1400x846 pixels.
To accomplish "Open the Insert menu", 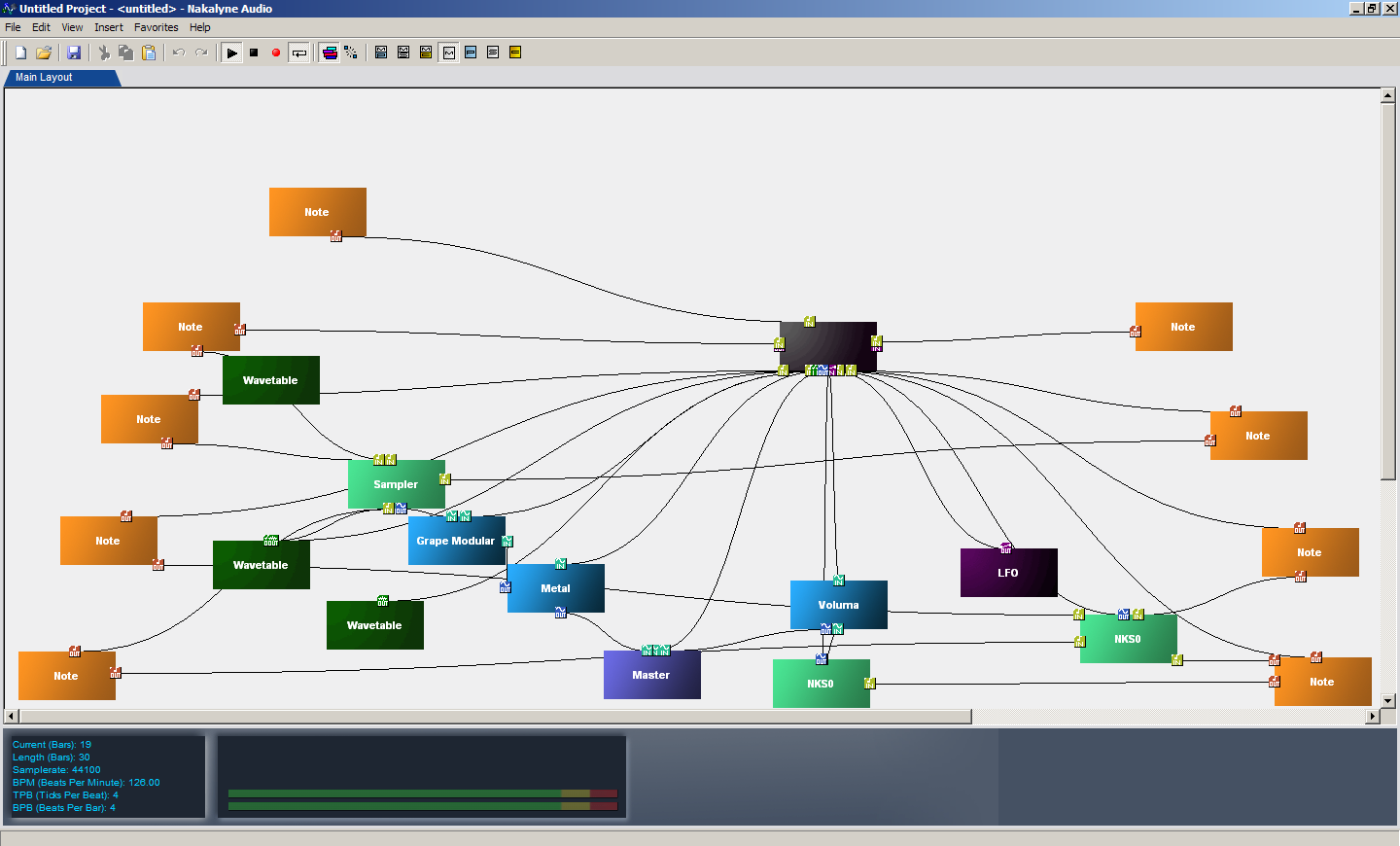I will (109, 27).
